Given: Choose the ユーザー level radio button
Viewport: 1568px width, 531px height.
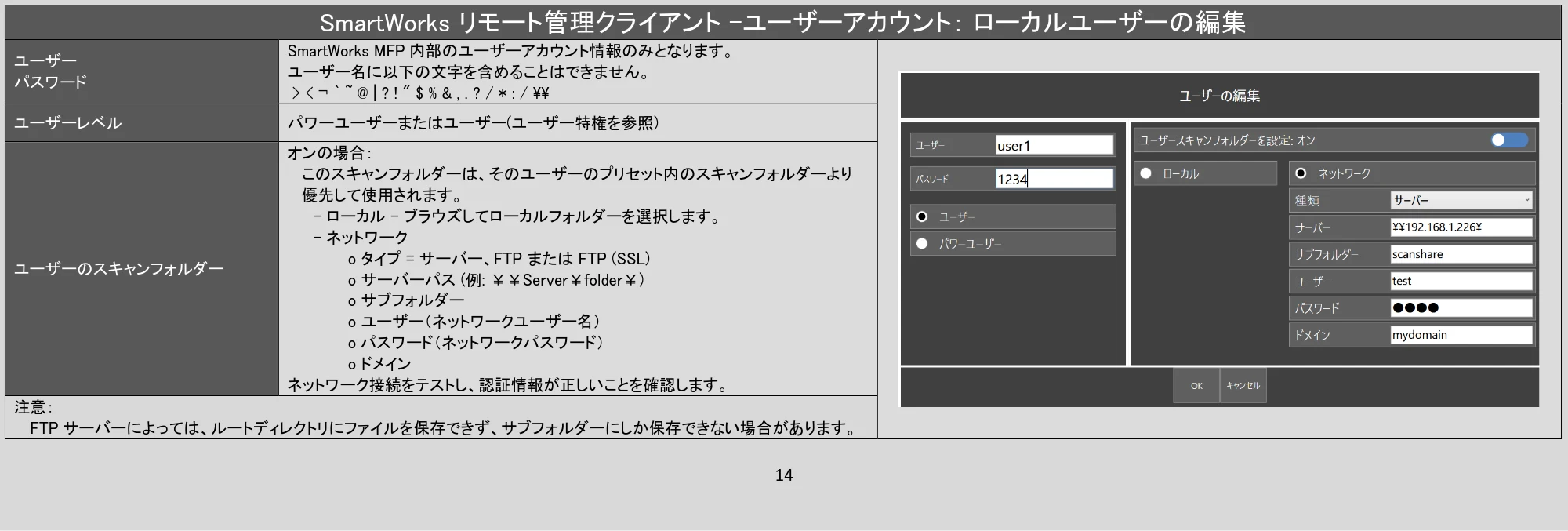Looking at the screenshot, I should [x=922, y=216].
